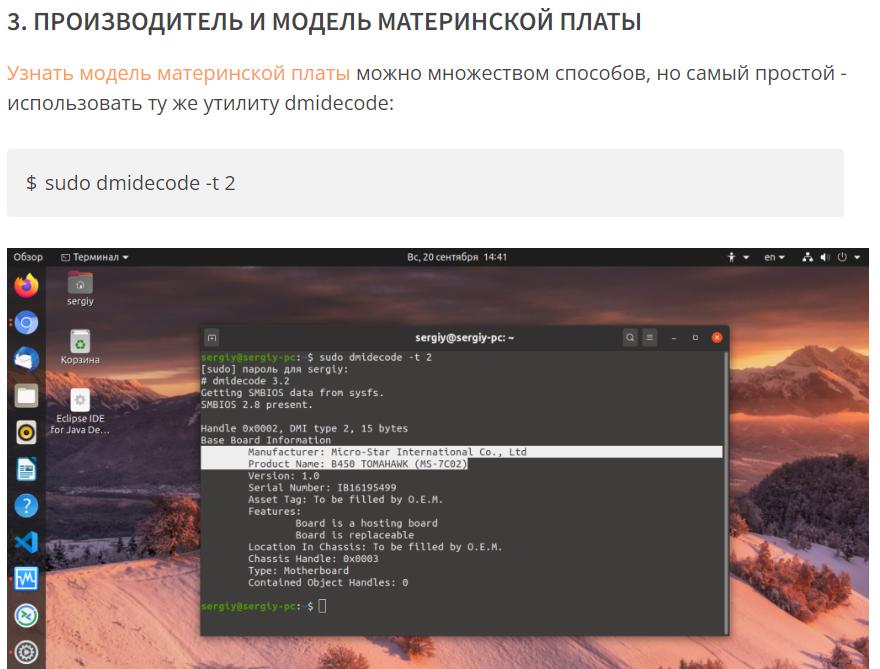Click the 'sergiy@sergiy-pc: ~' terminal title
Image resolution: width=880 pixels, height=669 pixels.
point(464,337)
